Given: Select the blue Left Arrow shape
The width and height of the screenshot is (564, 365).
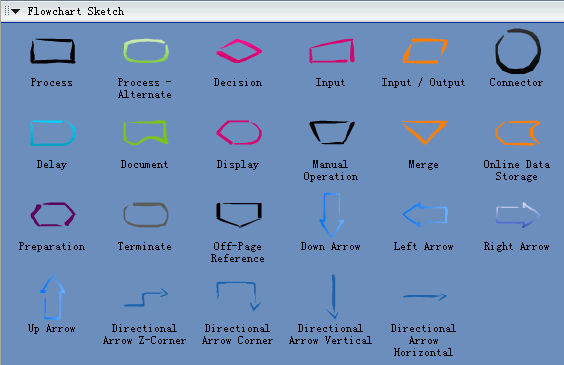Looking at the screenshot, I should coord(425,215).
